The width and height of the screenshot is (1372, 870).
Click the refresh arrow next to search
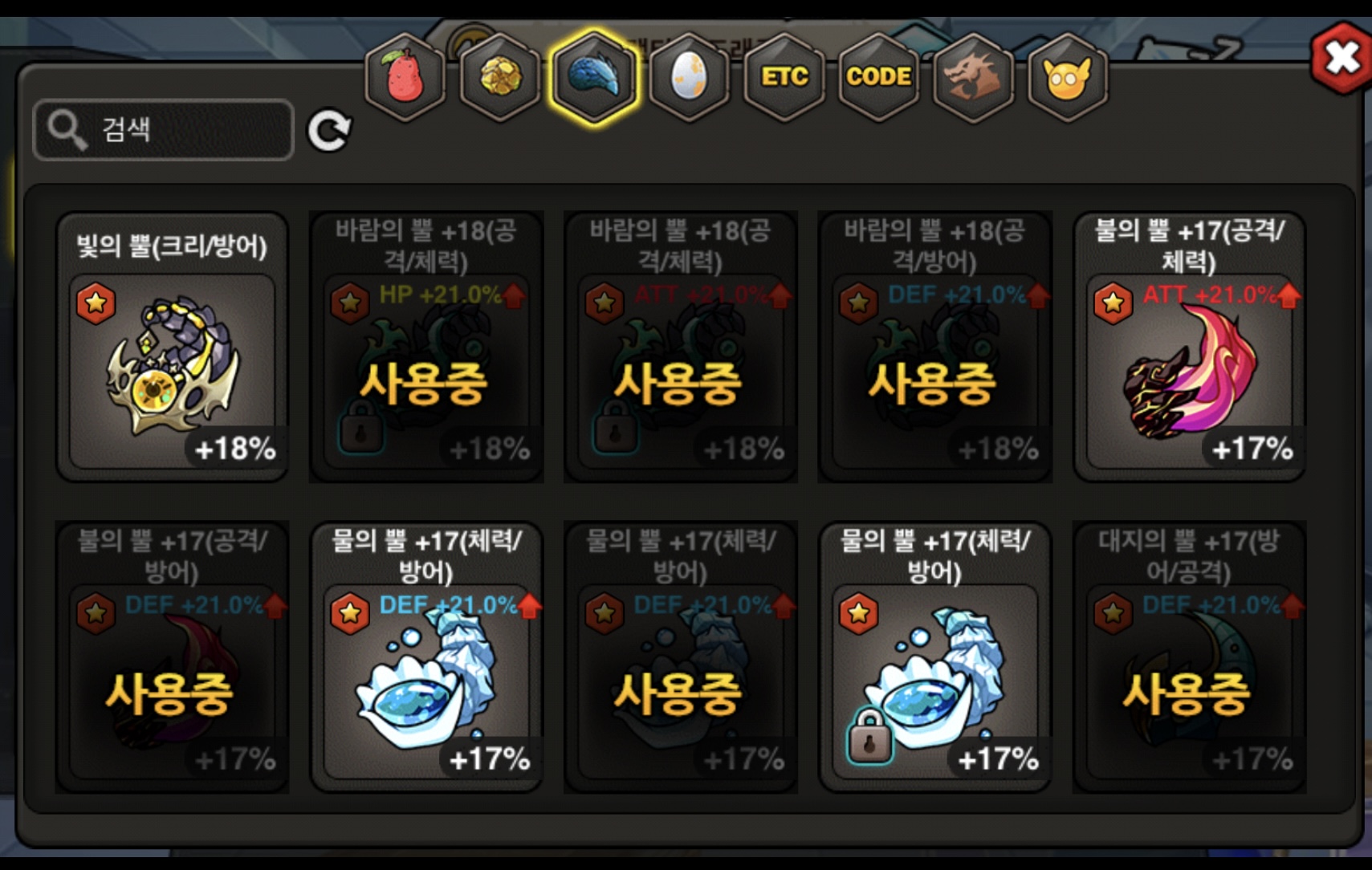[329, 130]
